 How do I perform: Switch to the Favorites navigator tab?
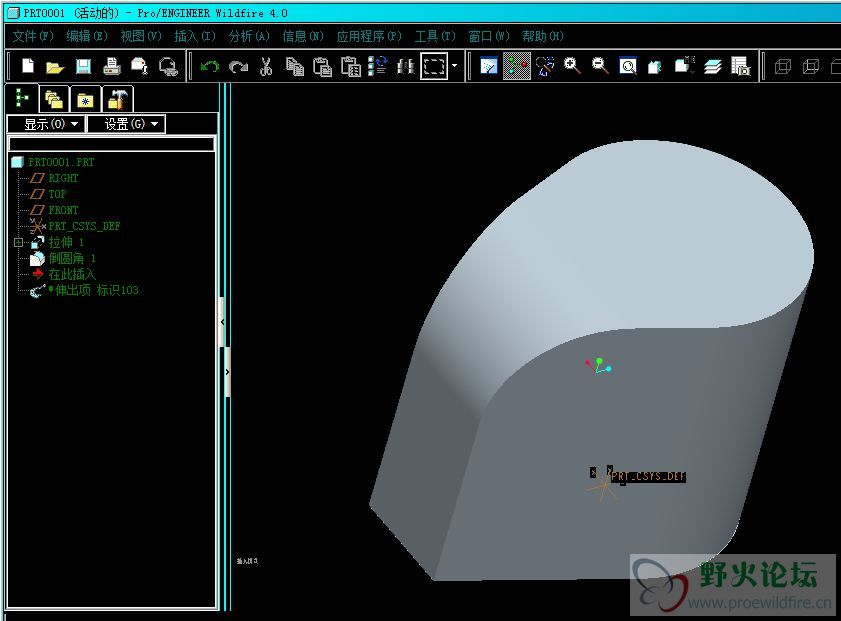coord(85,99)
